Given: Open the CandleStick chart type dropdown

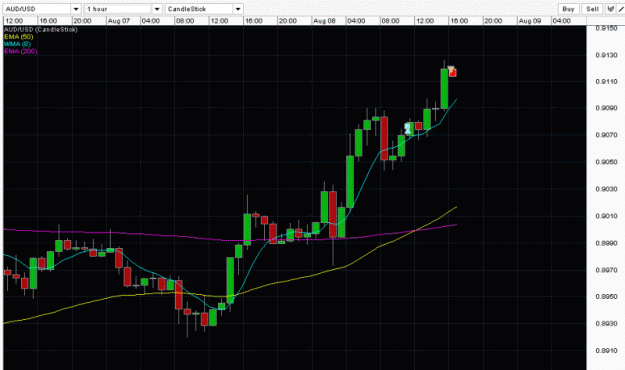Looking at the screenshot, I should [204, 9].
